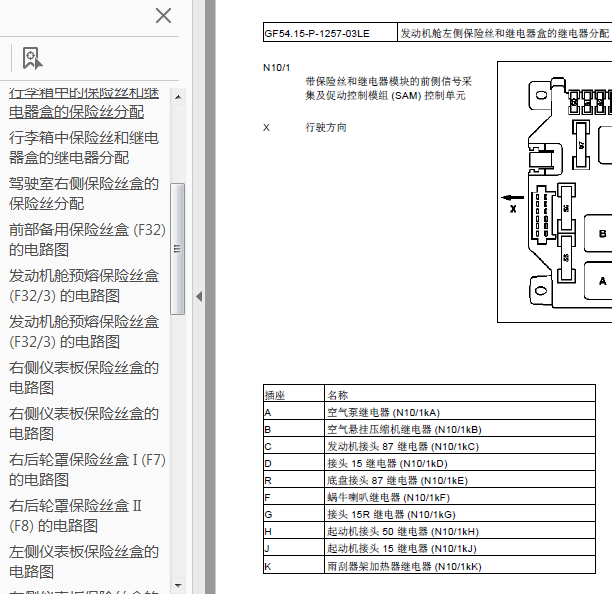Open bookmark 行李箱中的保险丝和继电器盒的保险丝分配
Screen dimensions: 612x594
[84, 102]
